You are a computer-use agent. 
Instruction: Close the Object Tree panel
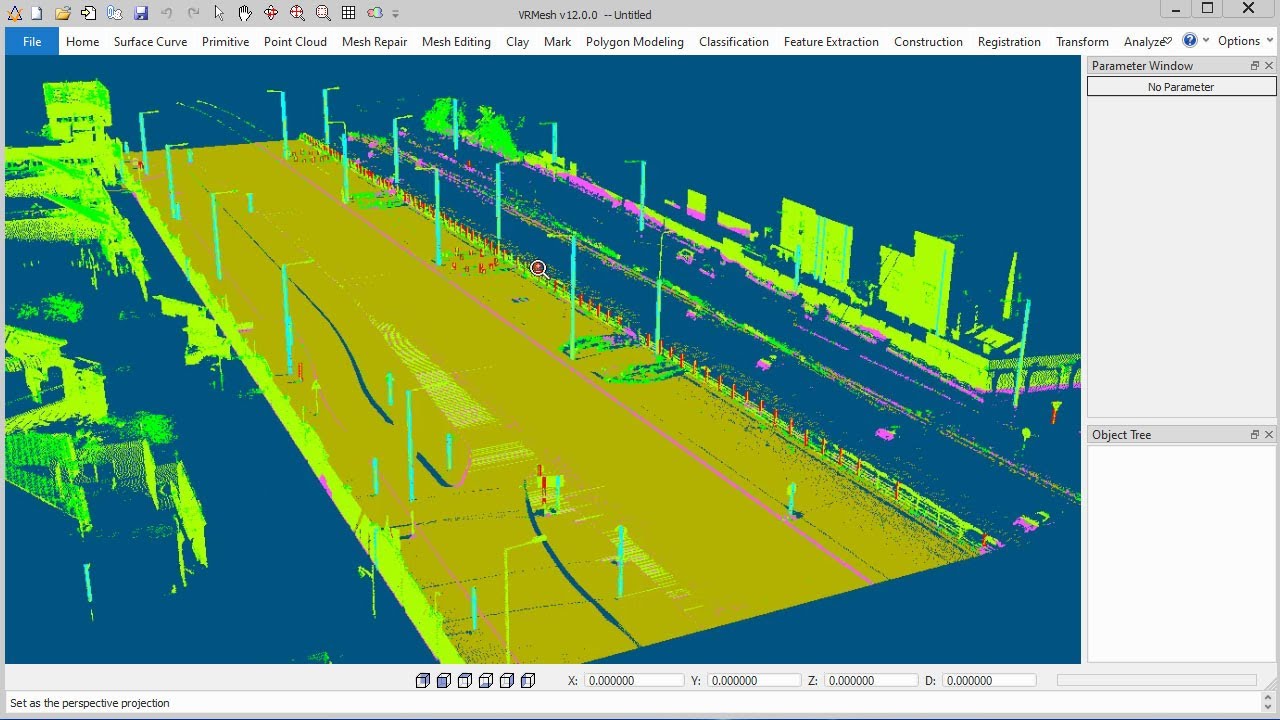(1269, 434)
